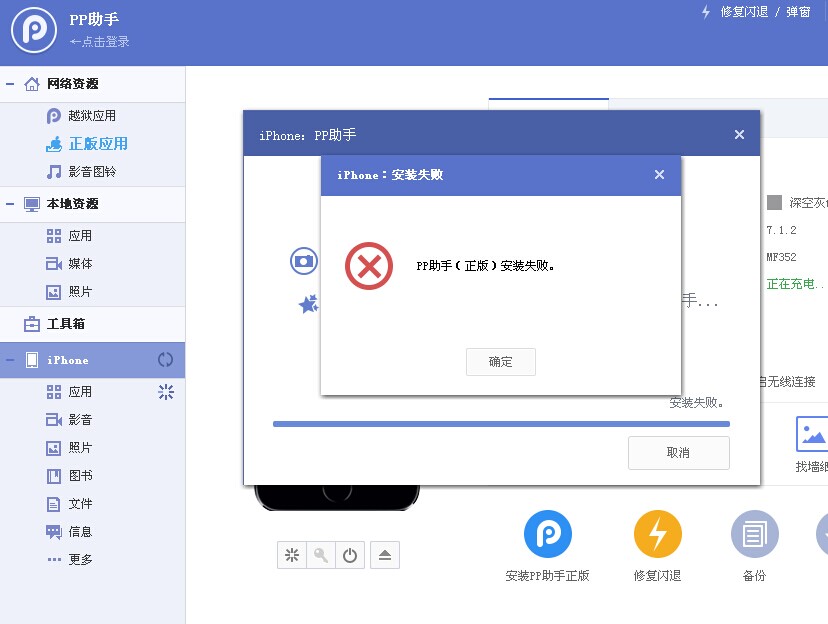Click the refresh icon on iPhone row
Image resolution: width=828 pixels, height=624 pixels.
click(165, 360)
